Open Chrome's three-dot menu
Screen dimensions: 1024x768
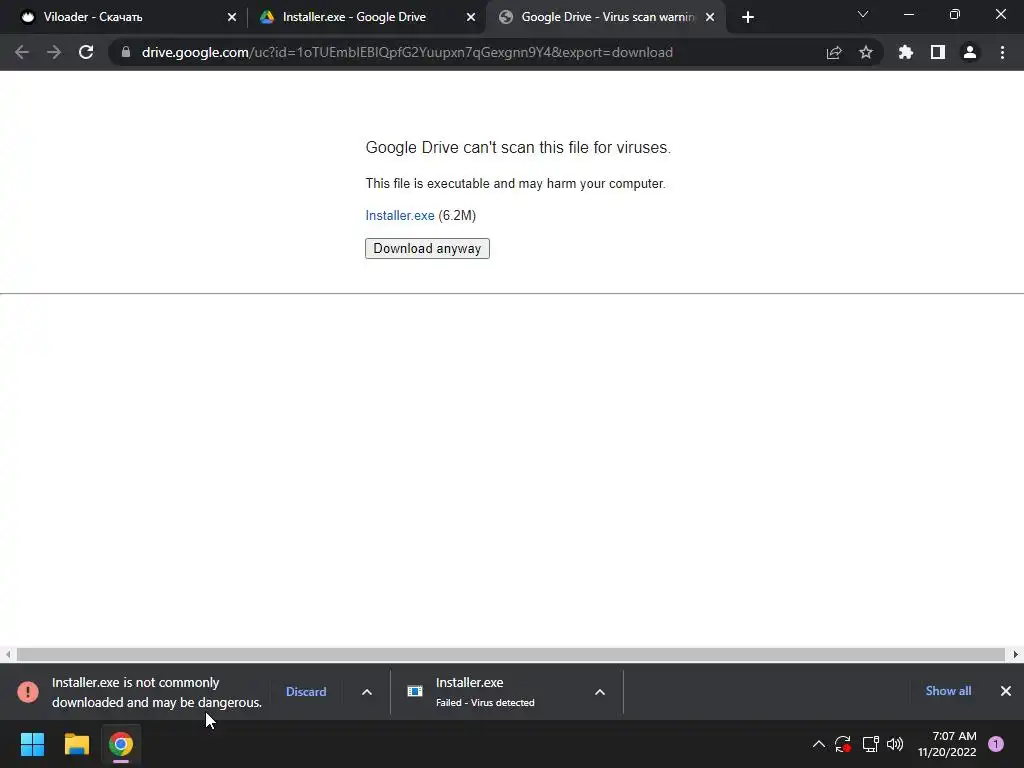[1002, 52]
